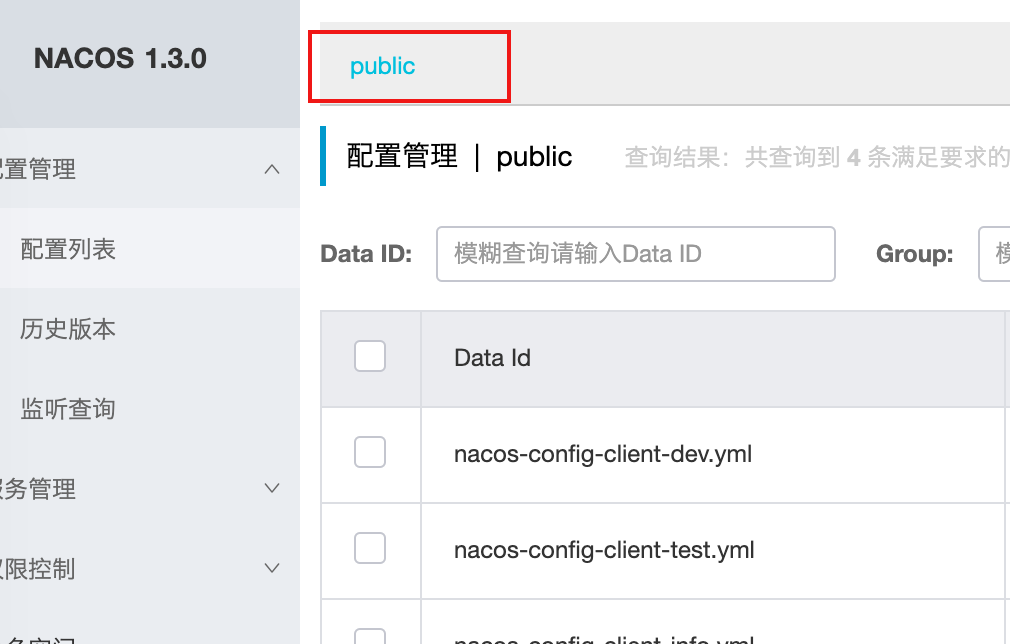This screenshot has height=644, width=1010.
Task: Click the Data ID search input field
Action: (636, 254)
